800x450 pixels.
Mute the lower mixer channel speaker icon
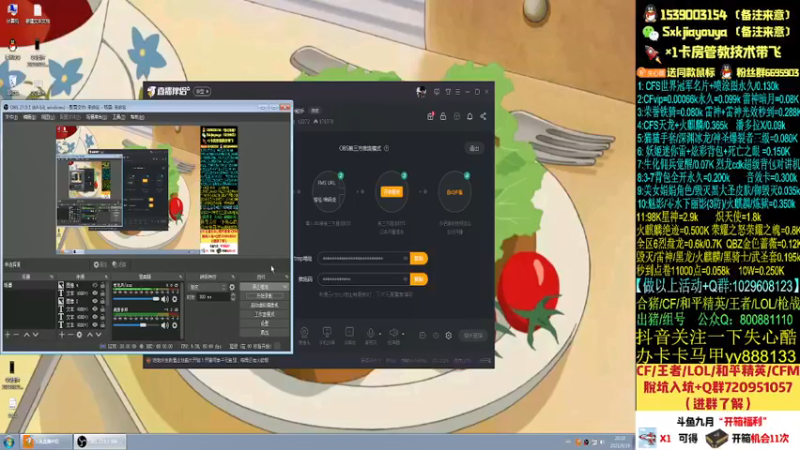tap(165, 325)
